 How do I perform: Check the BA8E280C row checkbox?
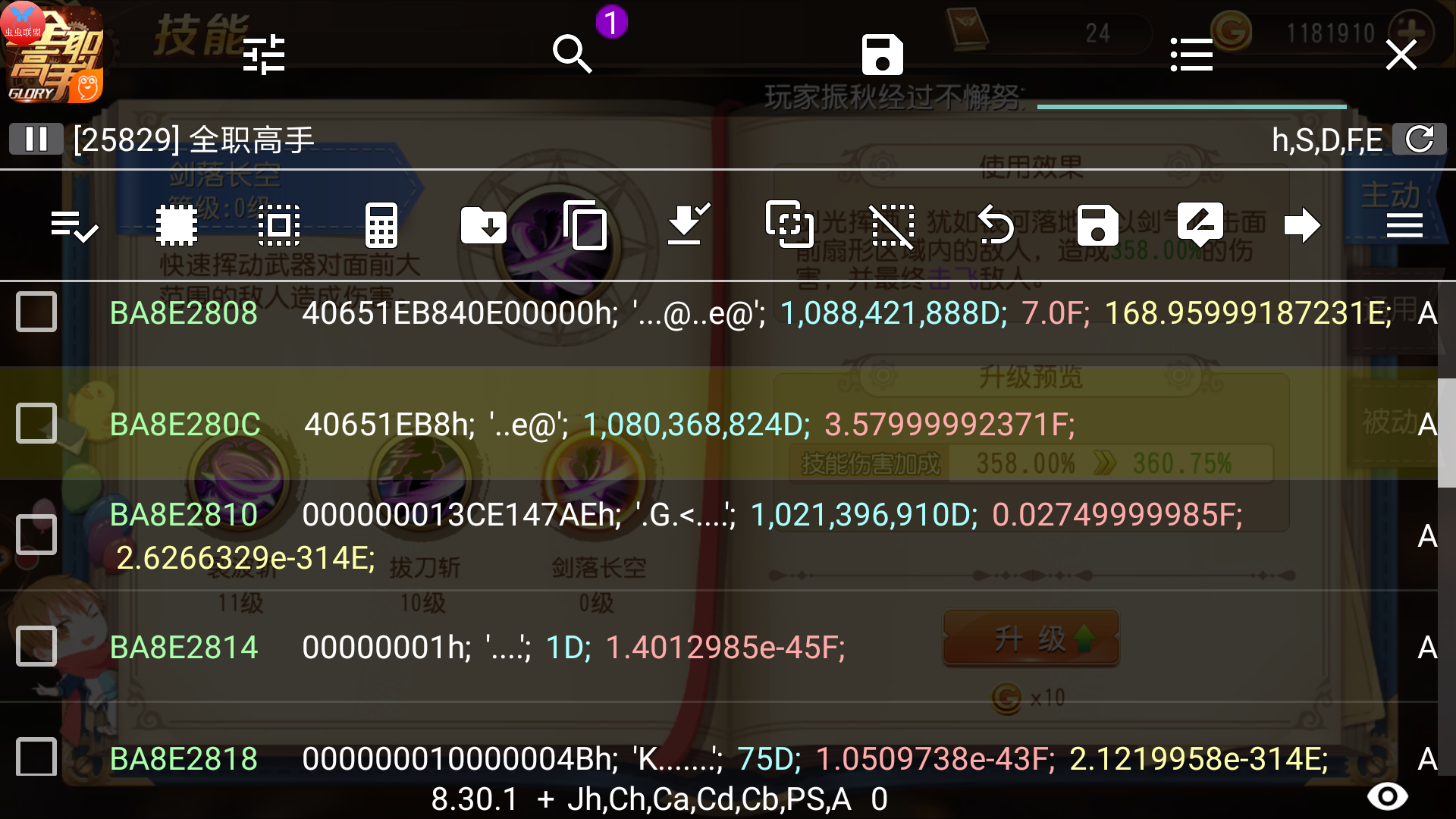point(36,423)
